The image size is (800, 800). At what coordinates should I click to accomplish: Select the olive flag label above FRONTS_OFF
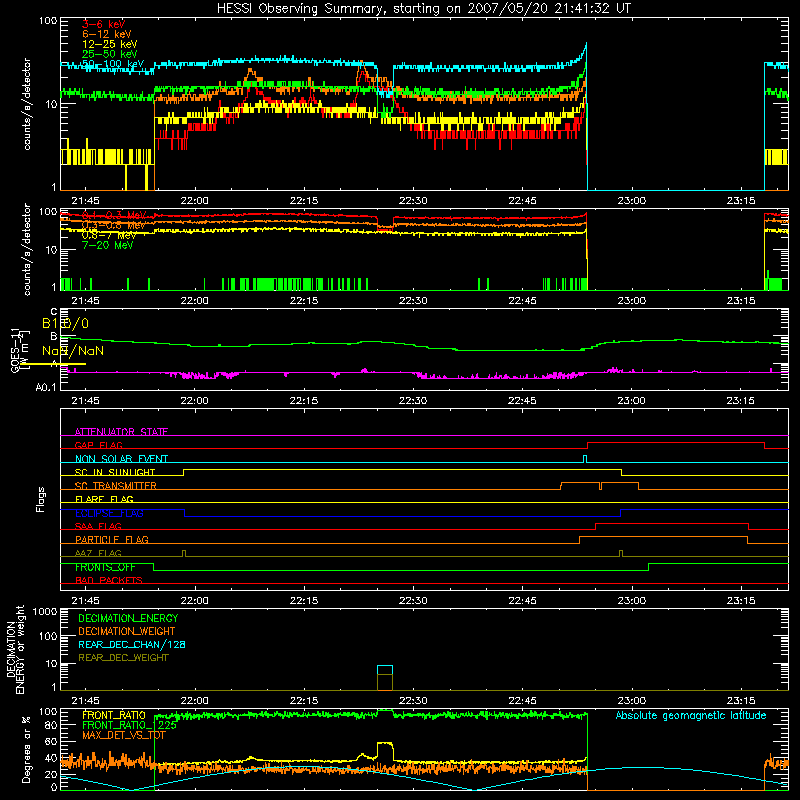[98, 553]
